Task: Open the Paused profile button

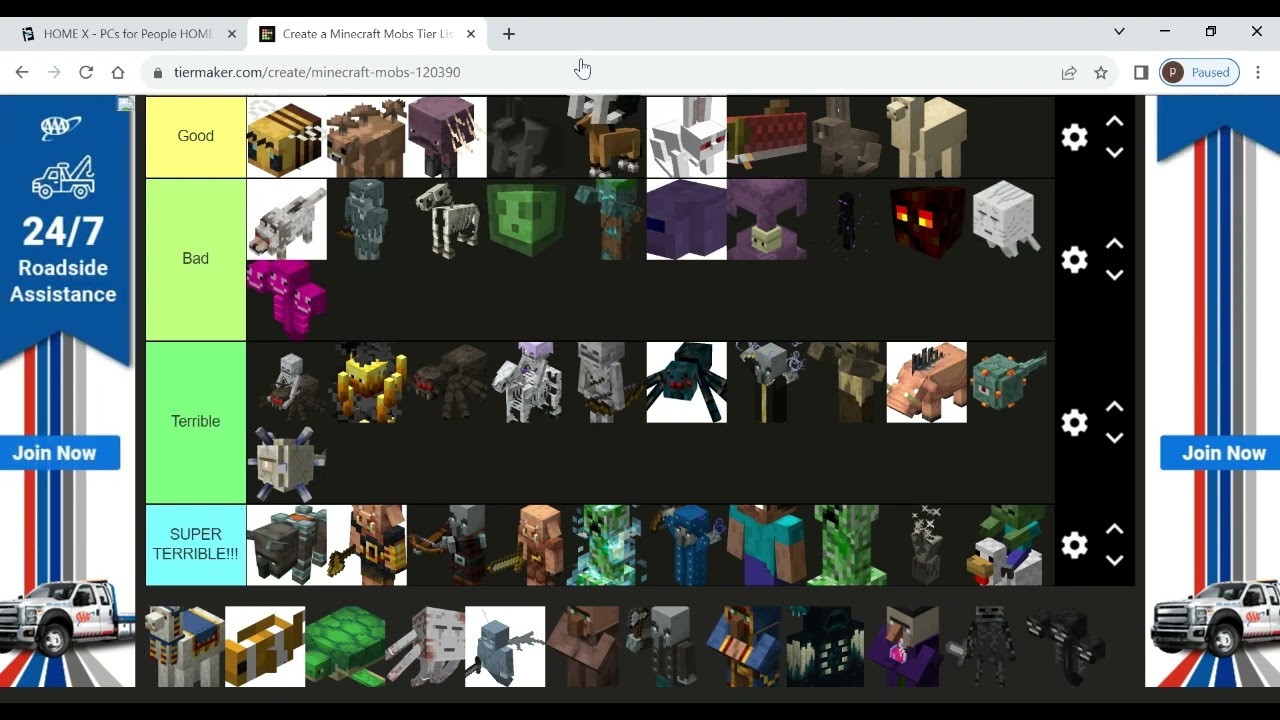Action: point(1200,72)
